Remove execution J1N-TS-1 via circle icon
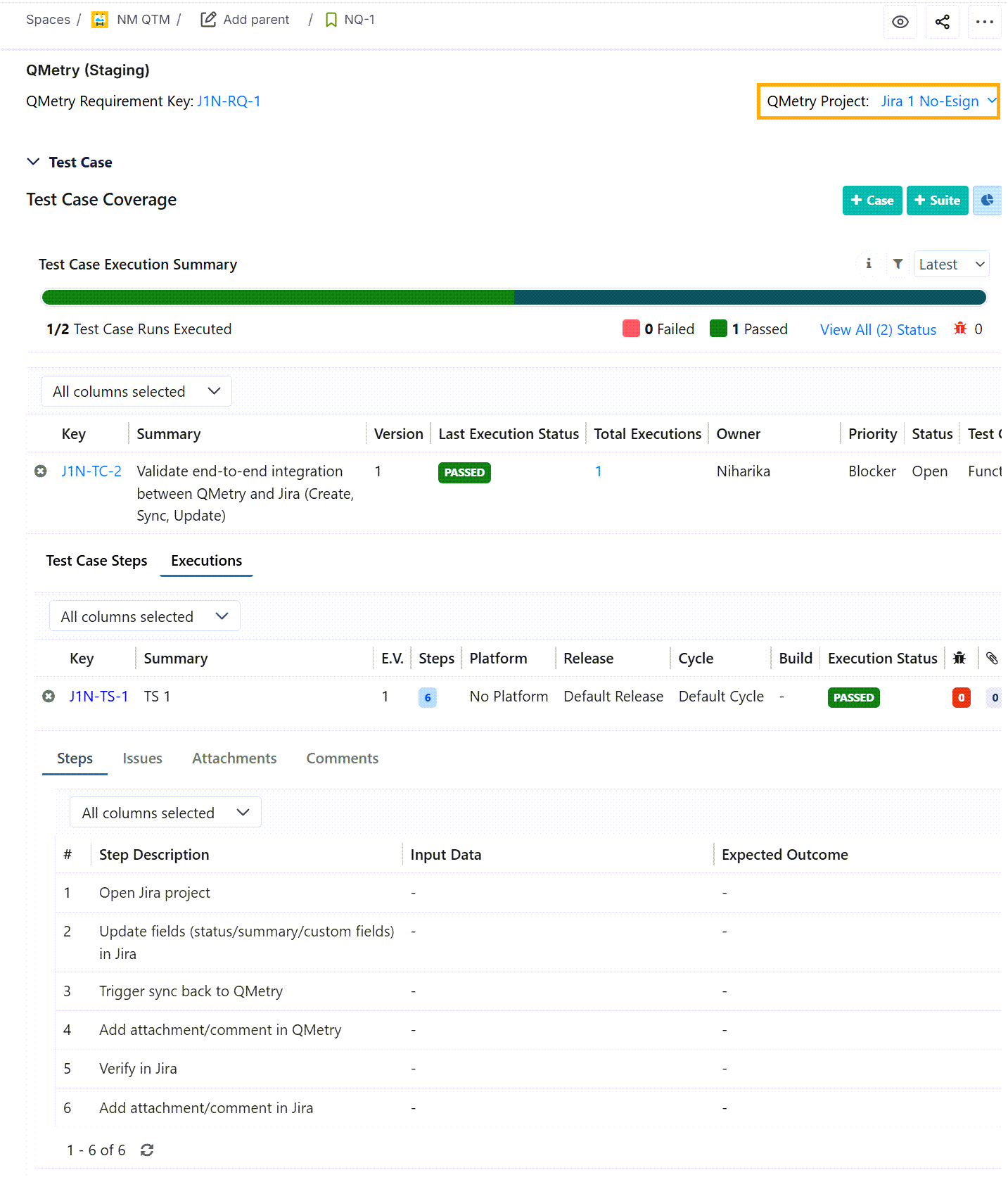 [49, 697]
